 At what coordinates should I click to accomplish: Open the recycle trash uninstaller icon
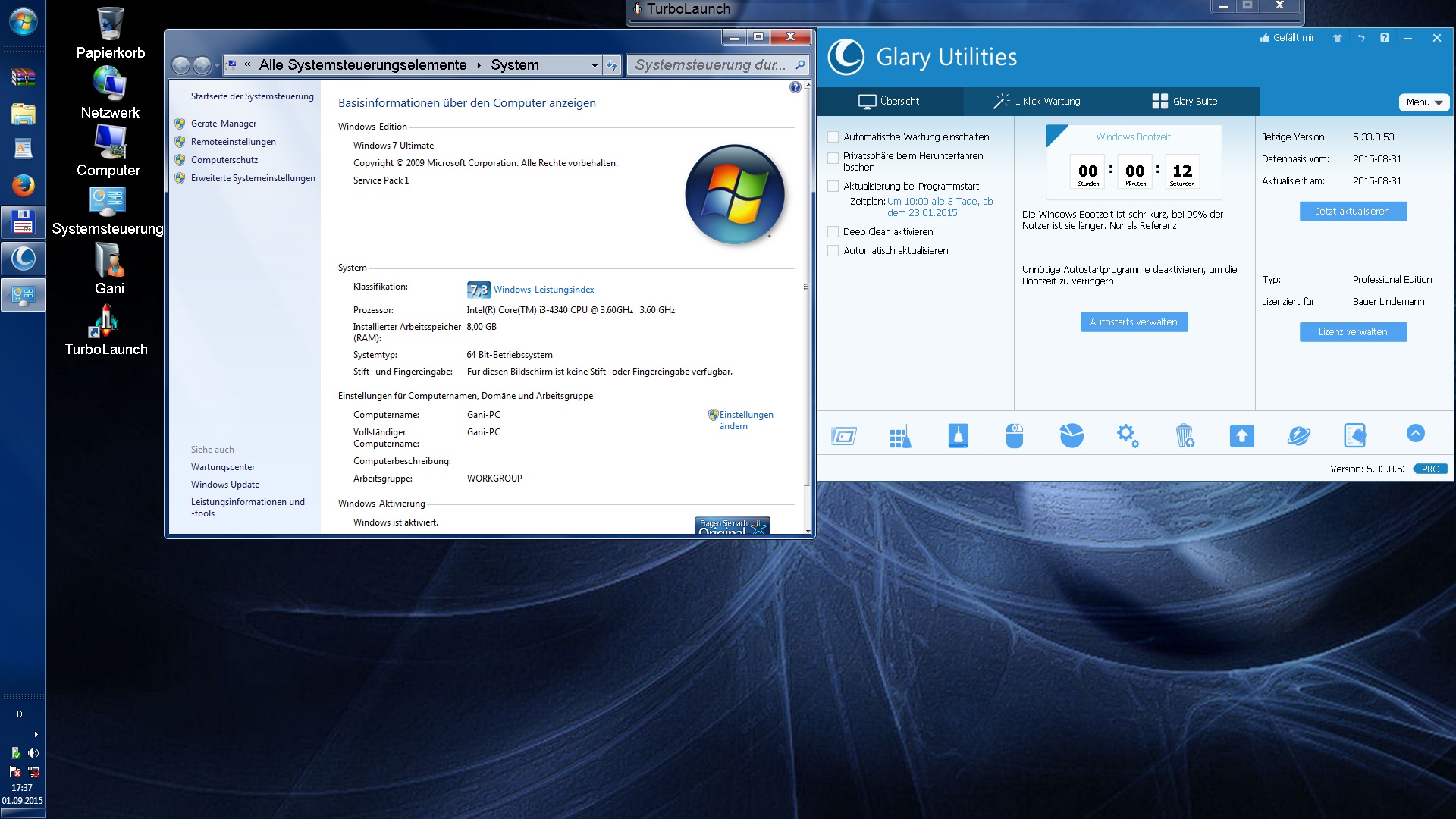point(1185,436)
